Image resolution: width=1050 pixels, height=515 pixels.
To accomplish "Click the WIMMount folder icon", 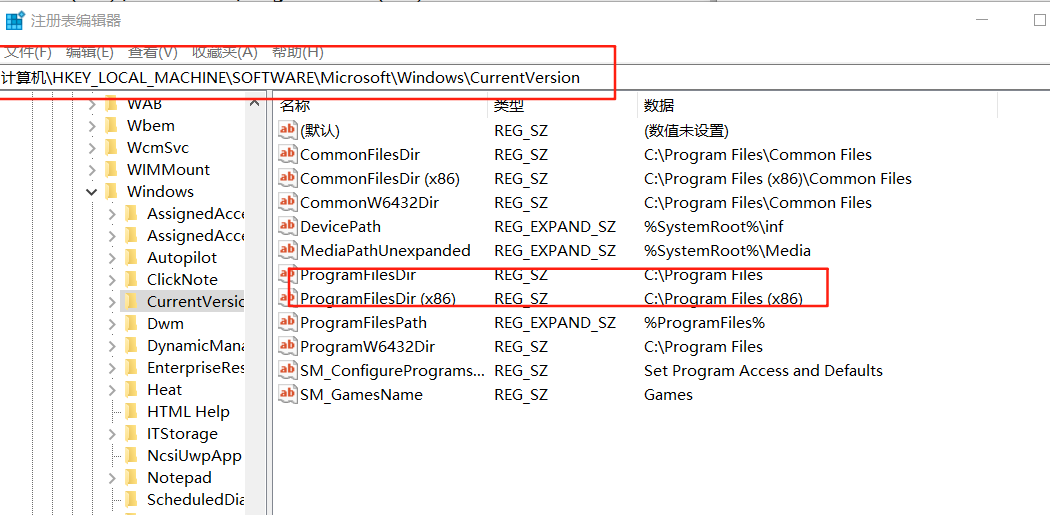I will (112, 169).
